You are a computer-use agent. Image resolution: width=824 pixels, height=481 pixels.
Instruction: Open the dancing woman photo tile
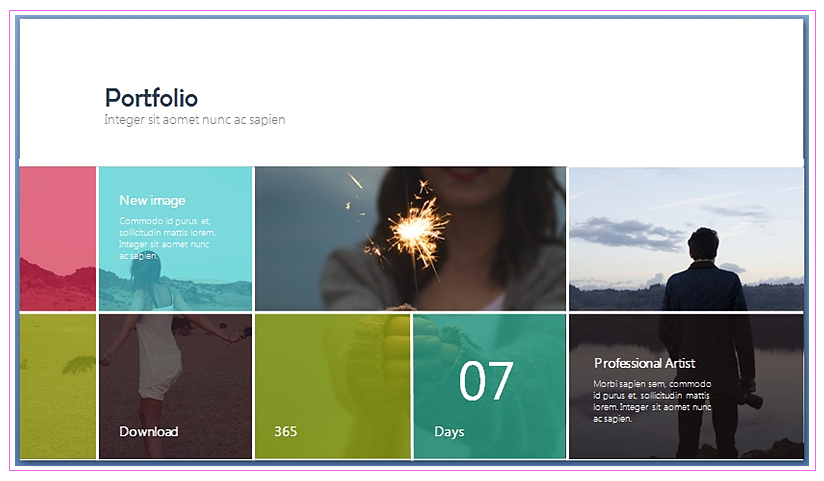tap(176, 386)
